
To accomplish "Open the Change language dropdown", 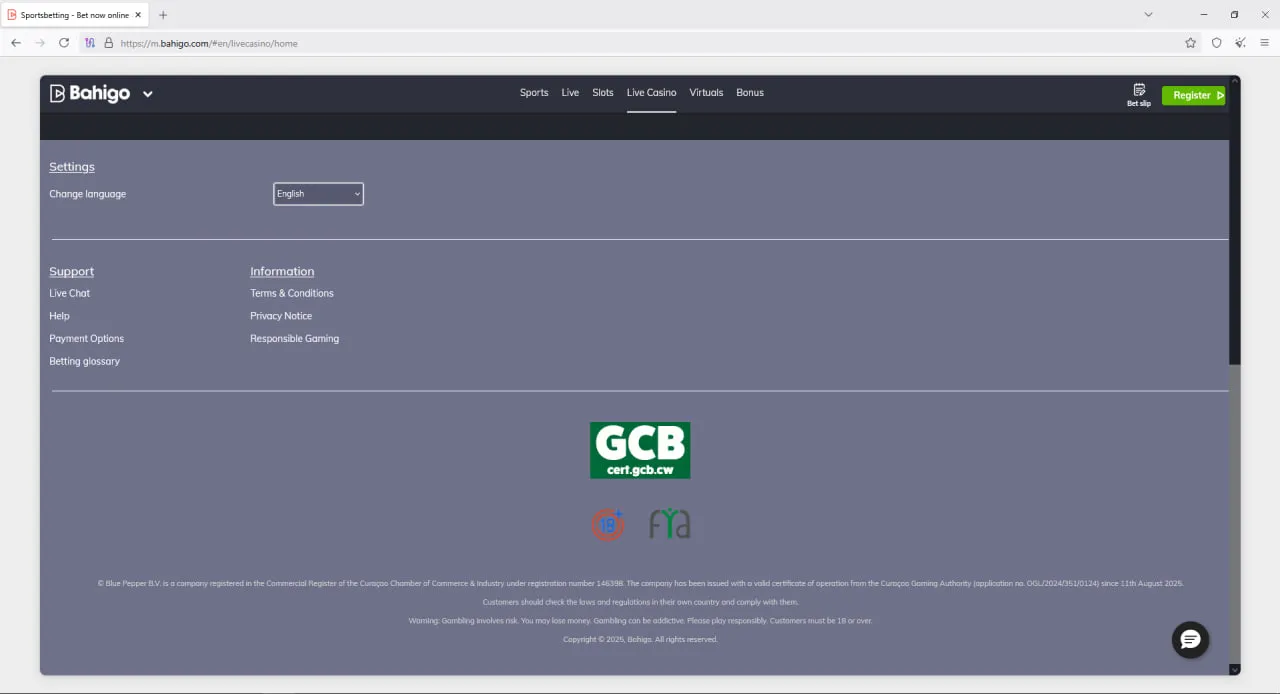I will (x=318, y=194).
